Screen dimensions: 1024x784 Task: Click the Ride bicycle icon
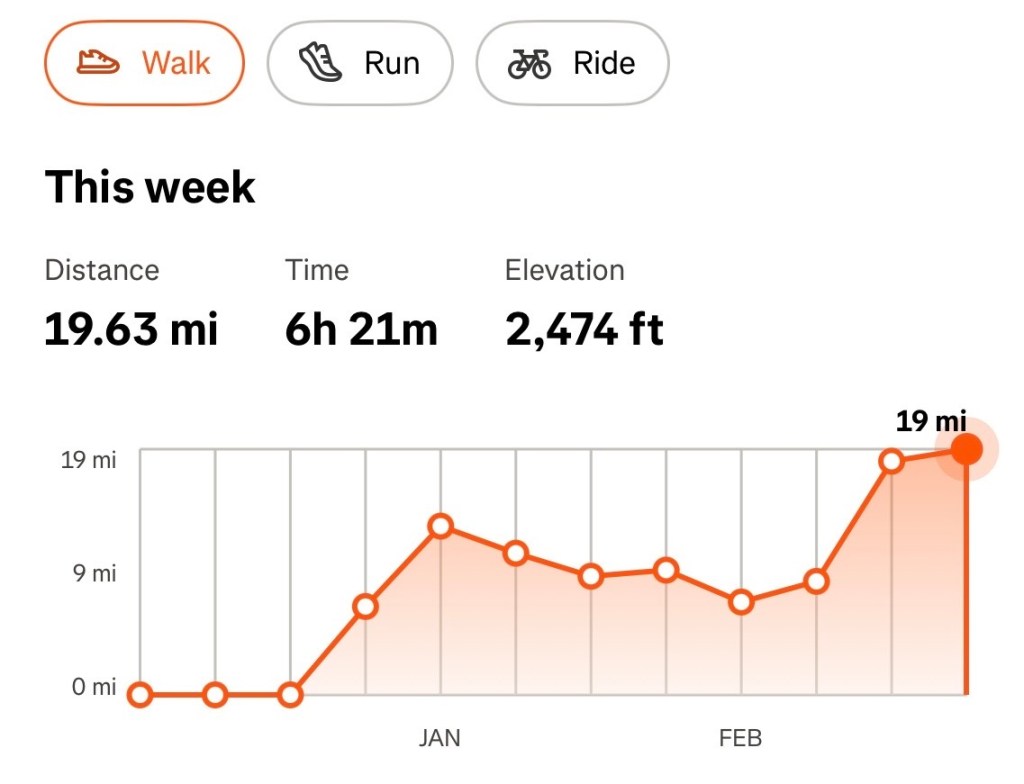pos(531,62)
